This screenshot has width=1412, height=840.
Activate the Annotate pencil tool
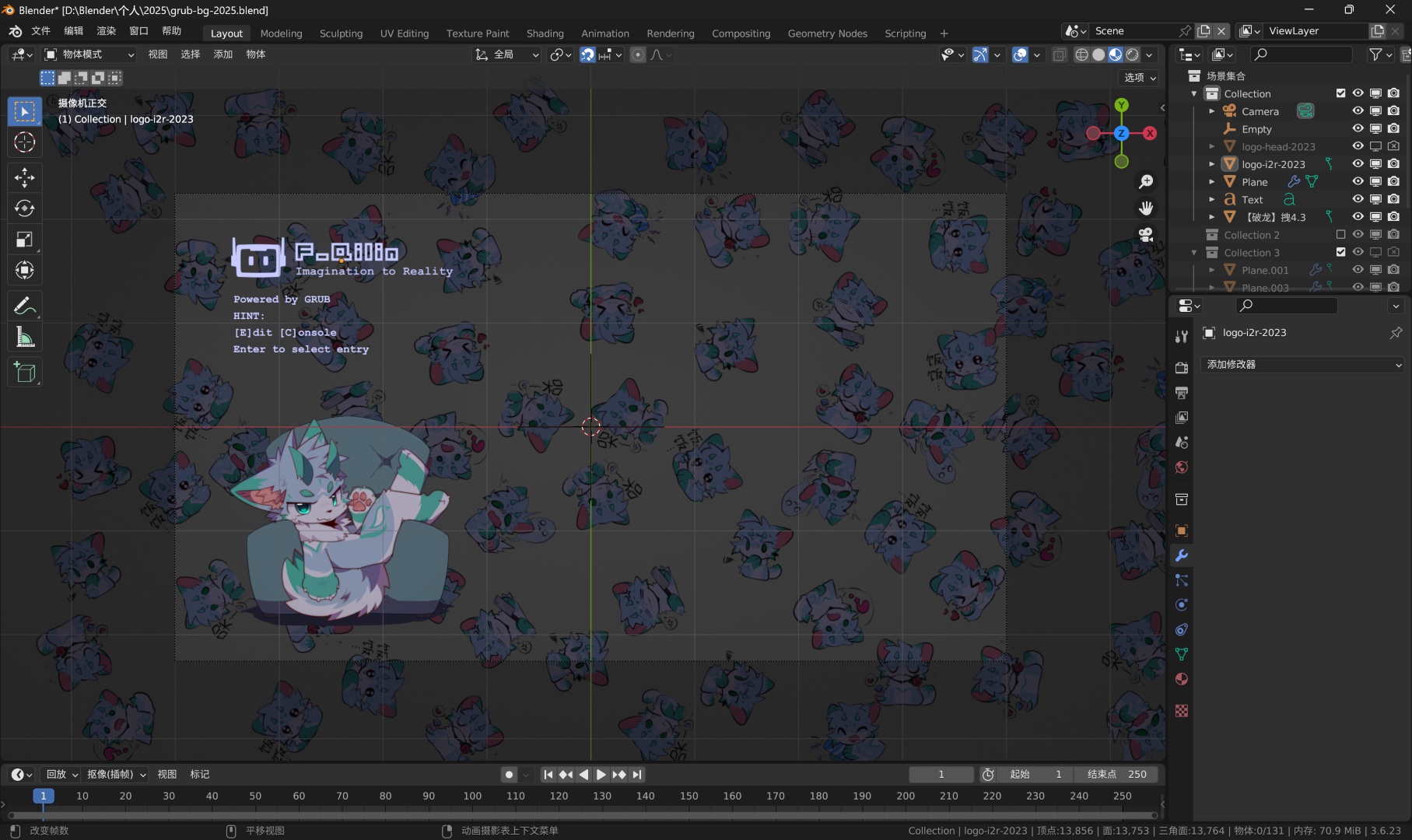24,306
